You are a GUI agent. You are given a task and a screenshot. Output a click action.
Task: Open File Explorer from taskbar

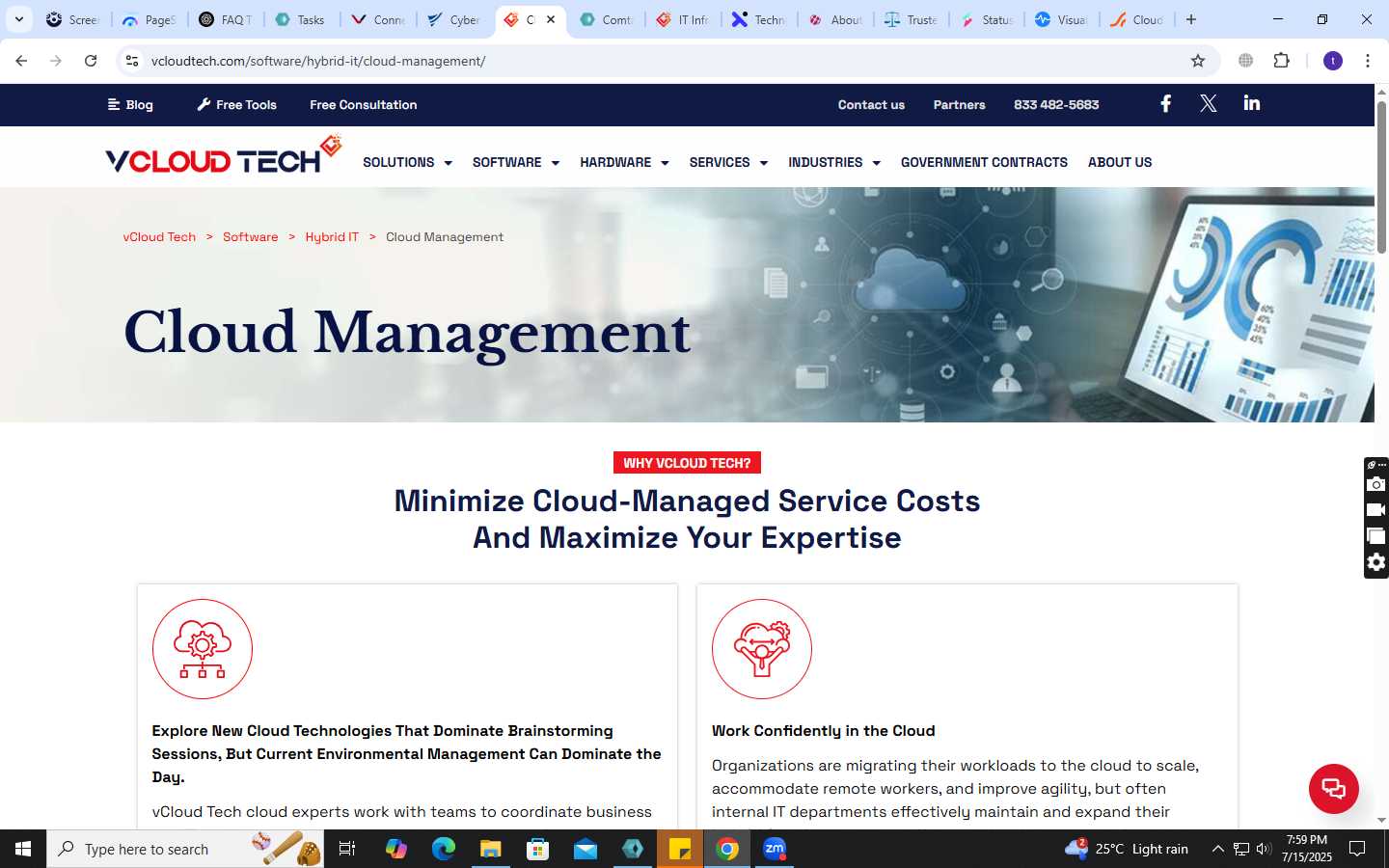[x=490, y=849]
